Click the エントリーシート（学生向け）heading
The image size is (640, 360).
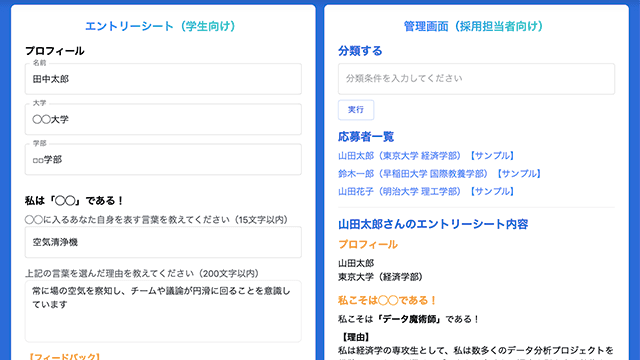[x=160, y=26]
